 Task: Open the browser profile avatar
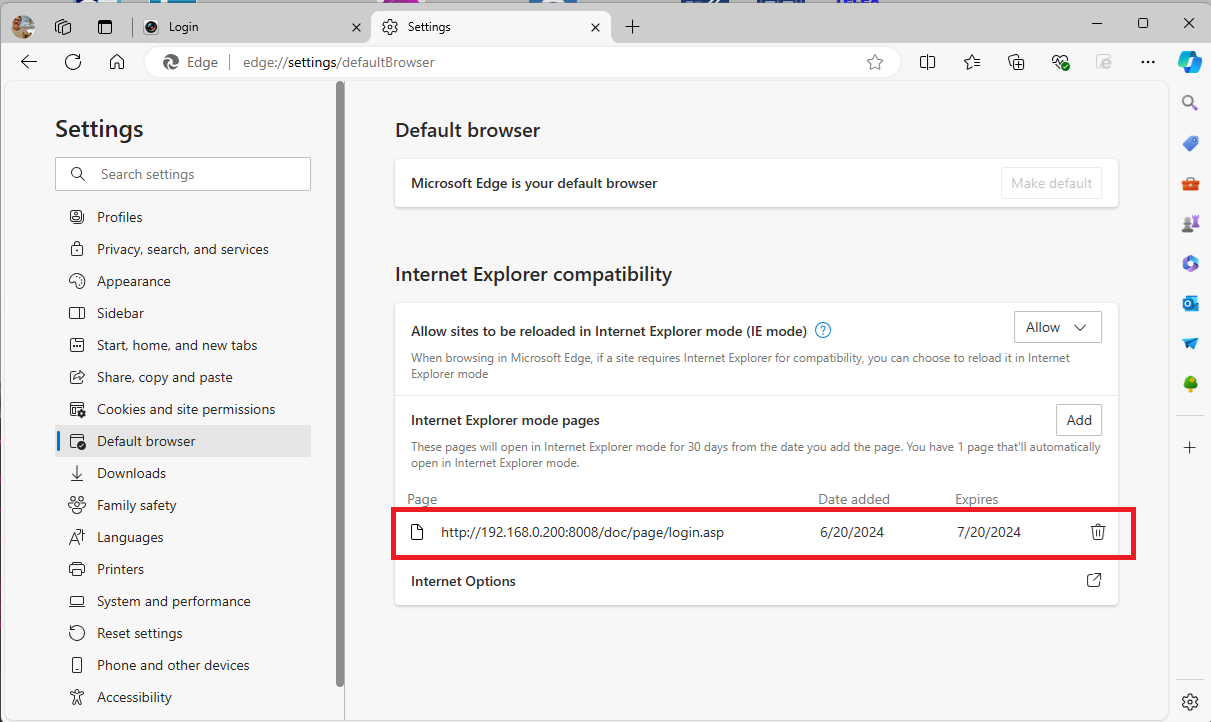23,27
